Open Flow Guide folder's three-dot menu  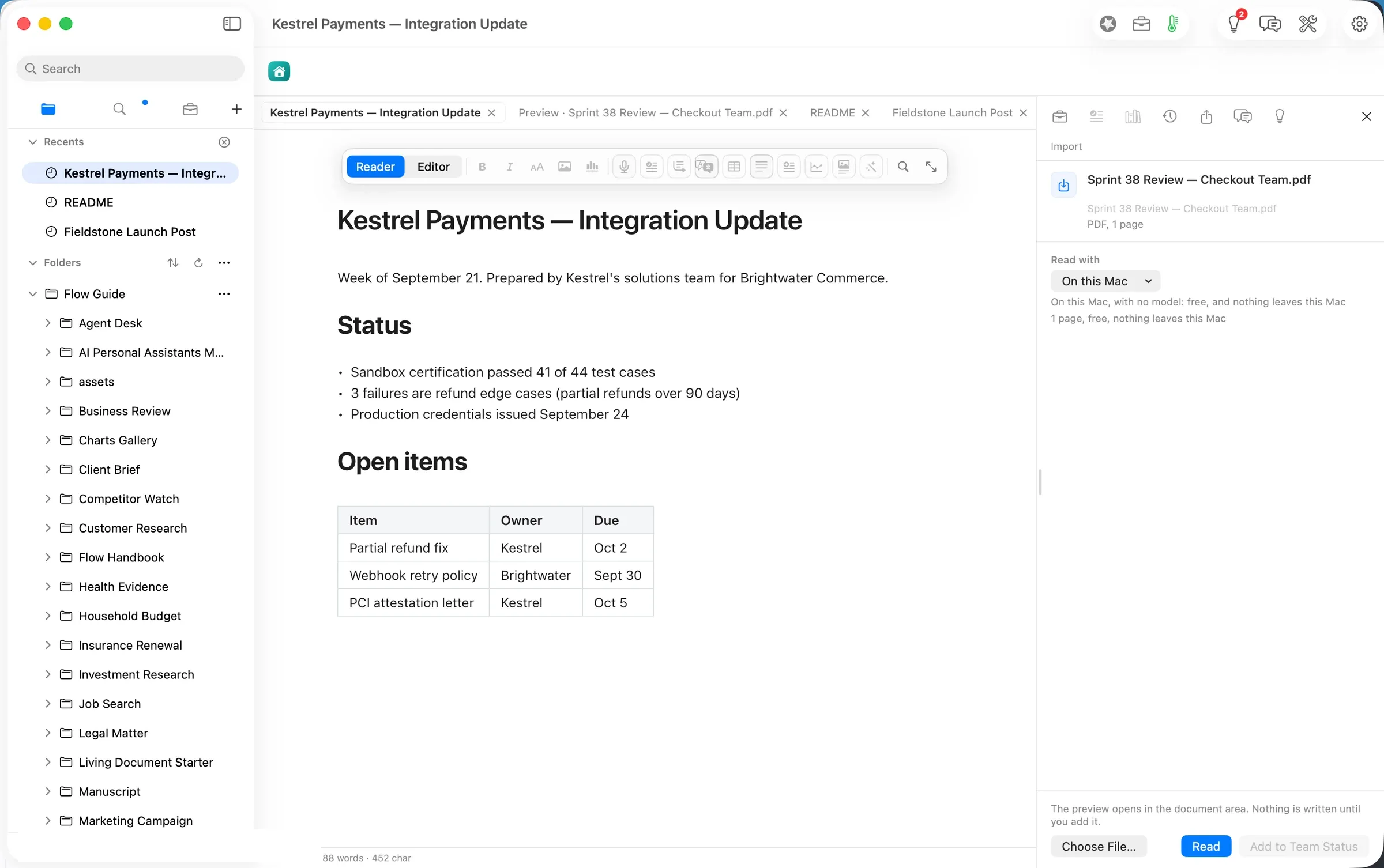(x=224, y=294)
